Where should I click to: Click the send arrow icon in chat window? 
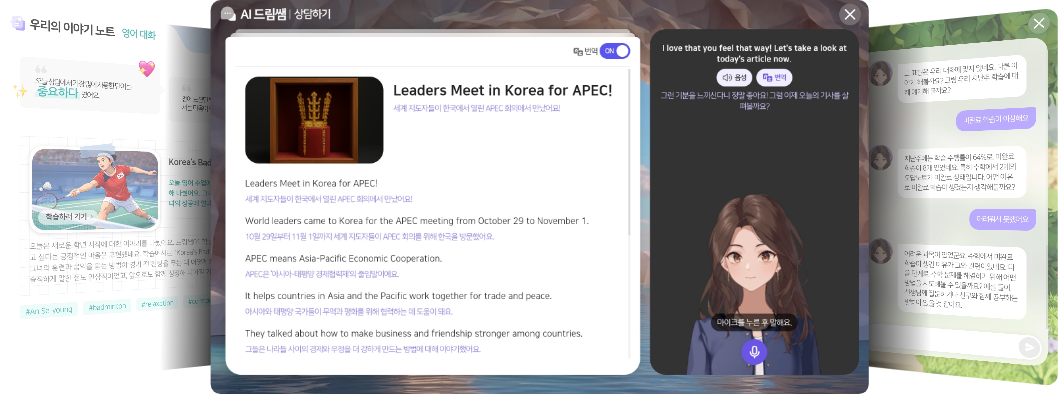click(x=1029, y=347)
